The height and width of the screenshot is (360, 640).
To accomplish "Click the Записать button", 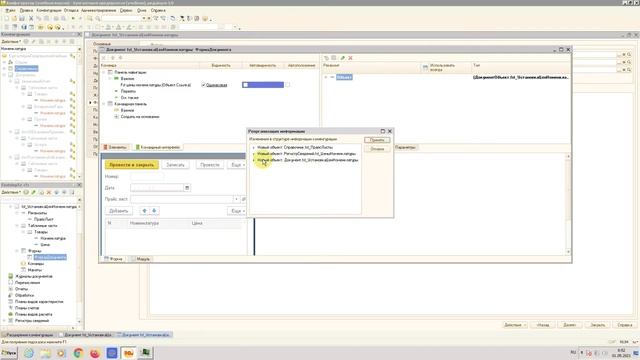I will click(176, 165).
